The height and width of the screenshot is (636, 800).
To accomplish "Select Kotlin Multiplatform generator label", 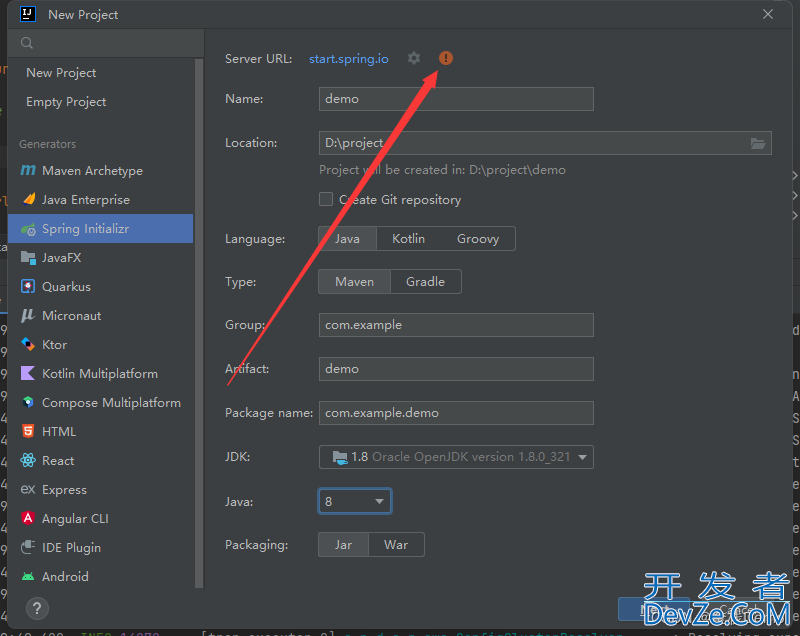I will pos(100,374).
